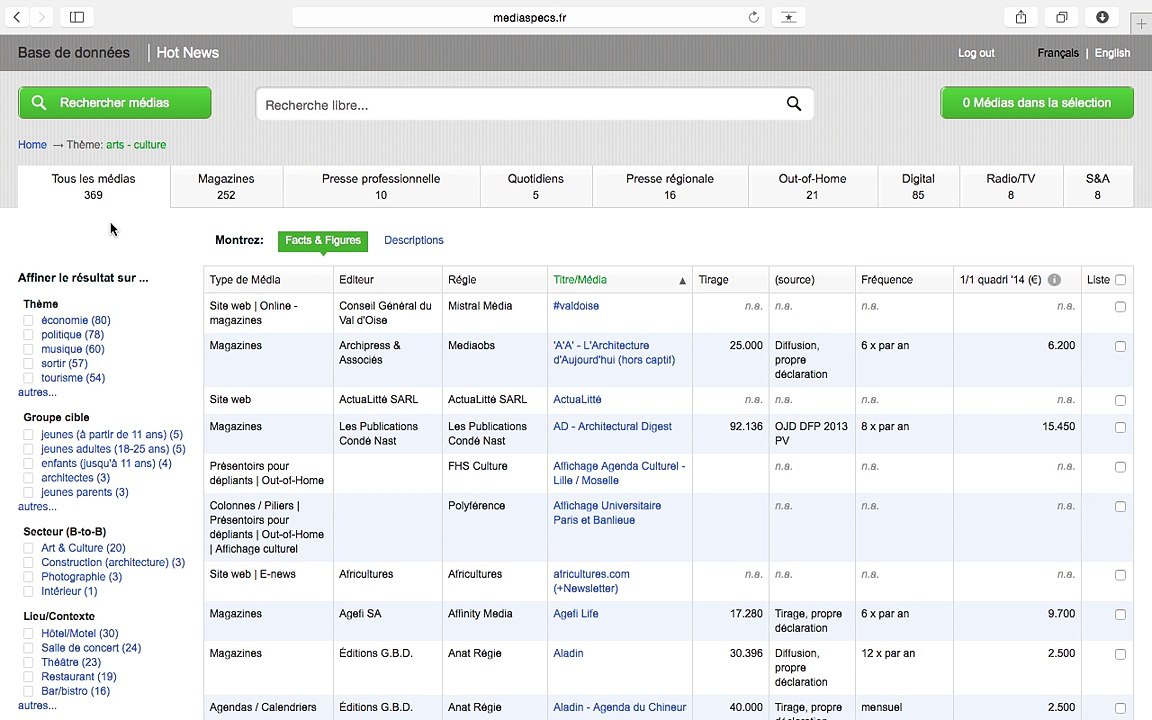Click the info icon next to 1/1 quadri
The height and width of the screenshot is (720, 1152).
1054,280
